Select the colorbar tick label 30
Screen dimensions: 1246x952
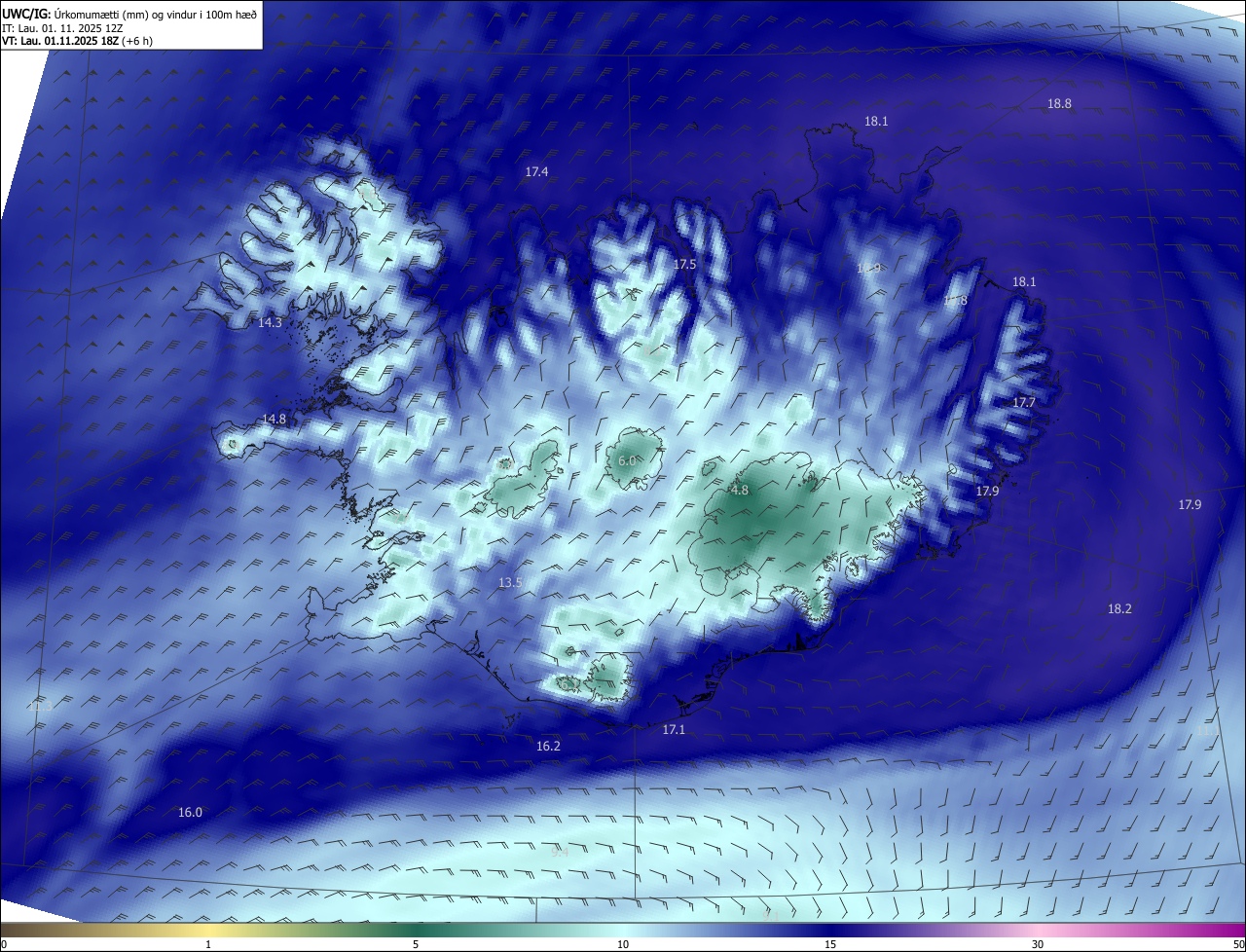click(1038, 944)
